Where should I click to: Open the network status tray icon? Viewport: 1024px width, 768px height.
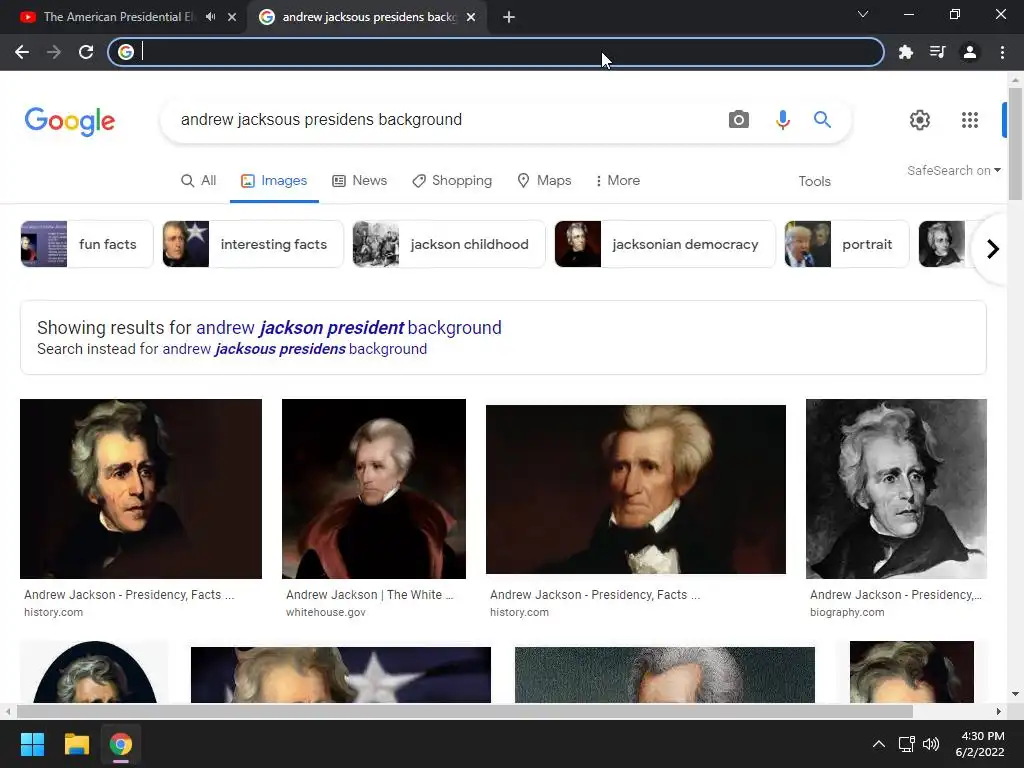(x=906, y=744)
